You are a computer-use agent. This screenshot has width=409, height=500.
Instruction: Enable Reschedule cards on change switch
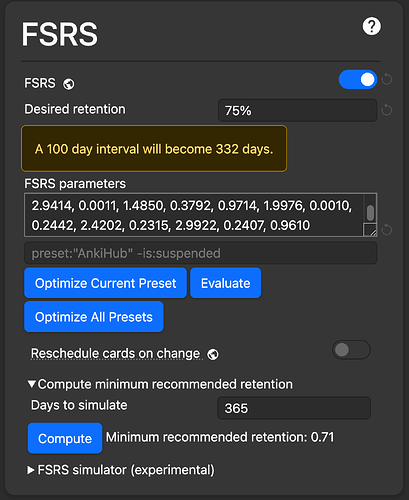coord(351,350)
